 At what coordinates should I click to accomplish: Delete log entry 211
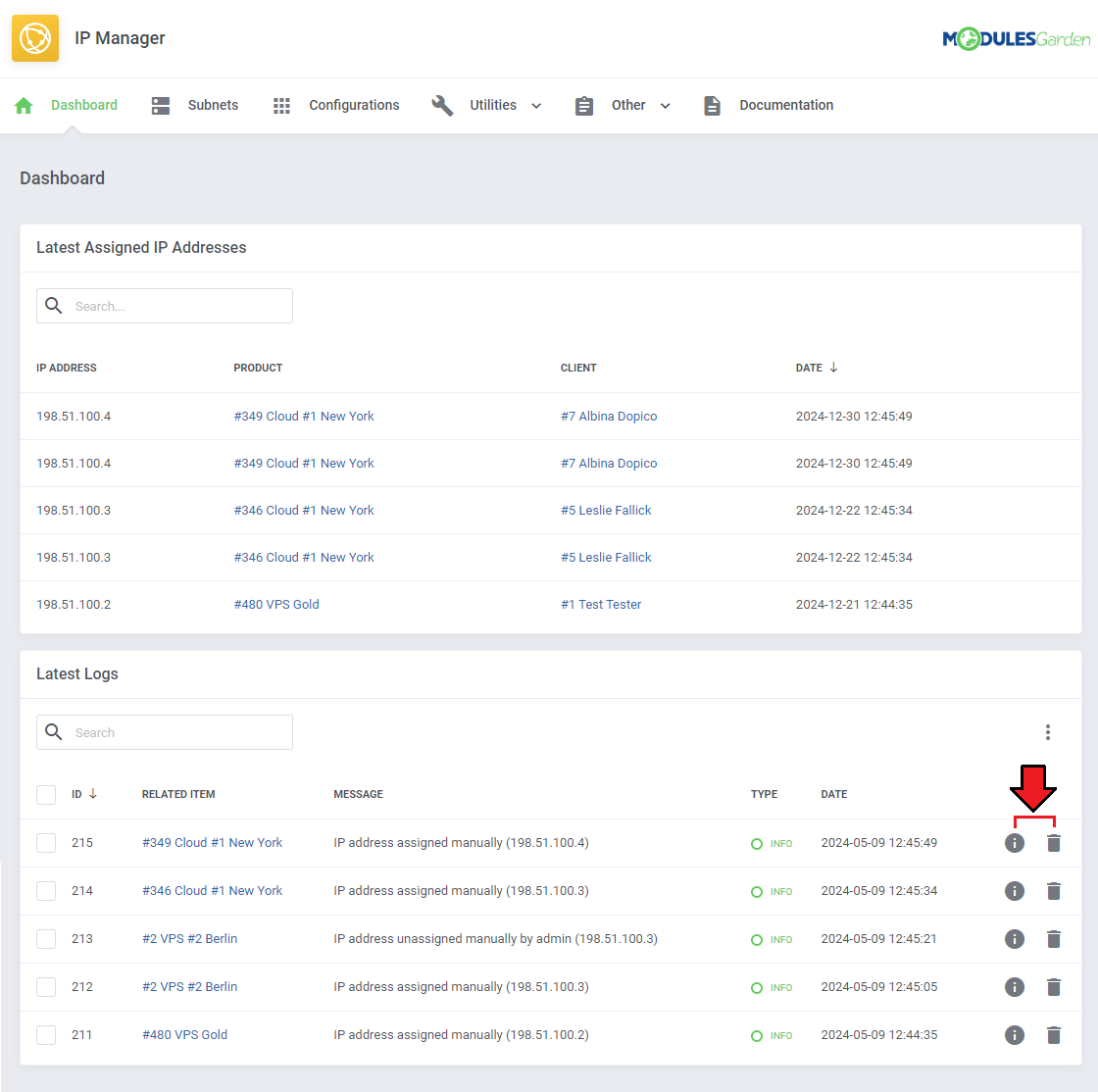pos(1054,1034)
